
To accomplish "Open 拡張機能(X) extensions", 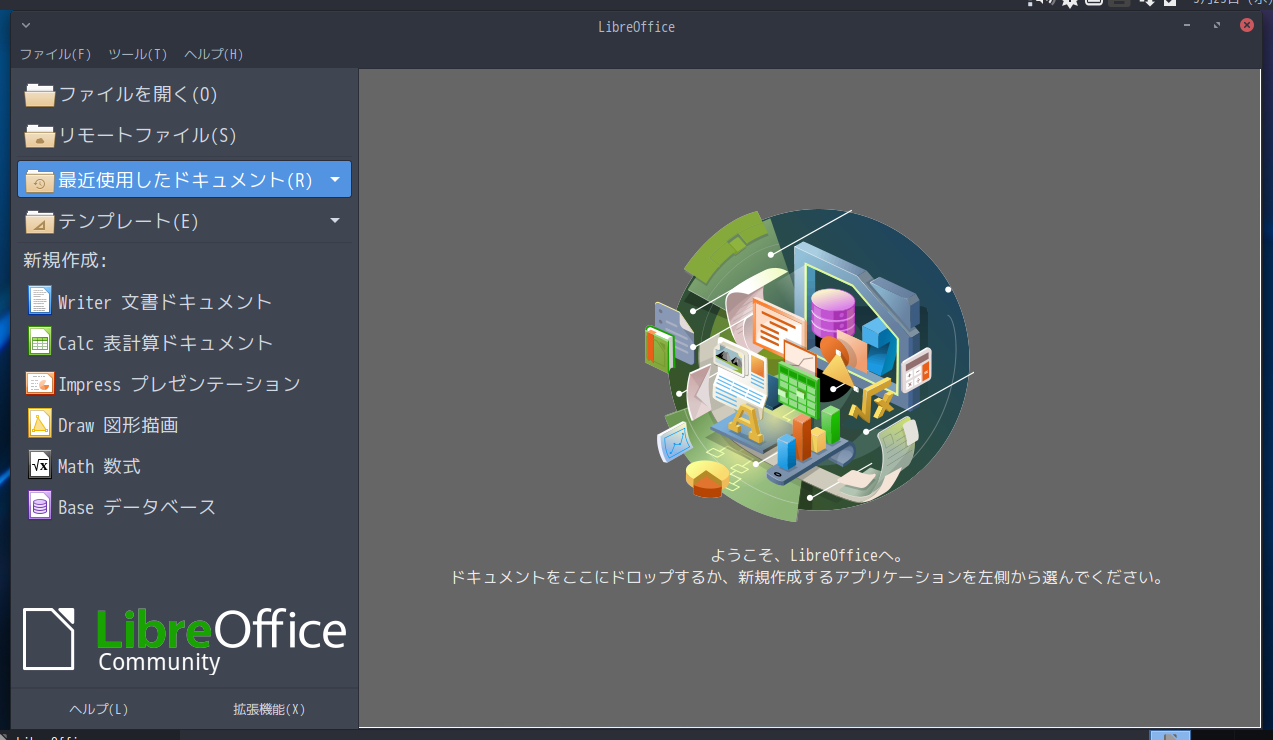I will [x=269, y=709].
